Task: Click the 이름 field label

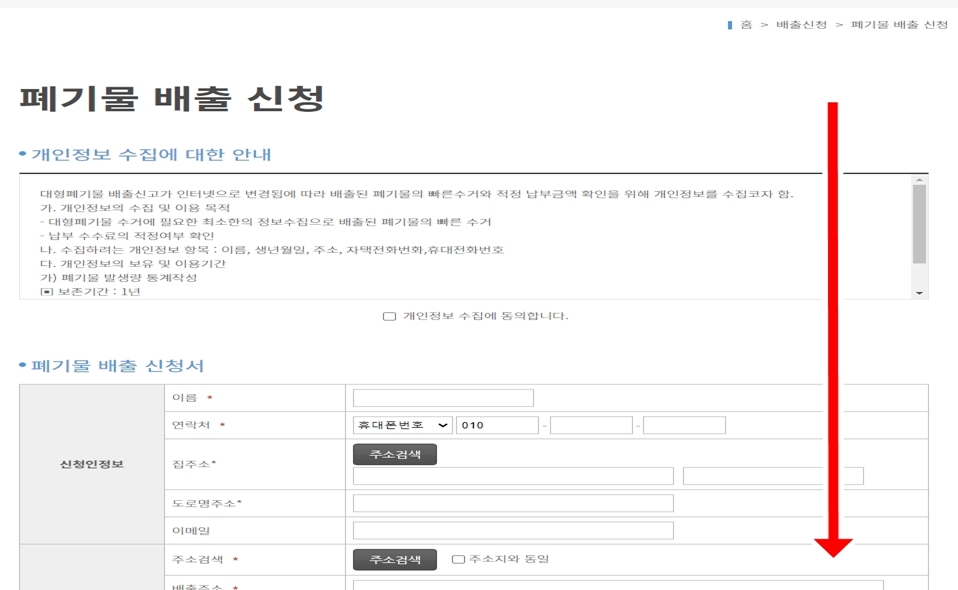Action: click(184, 398)
